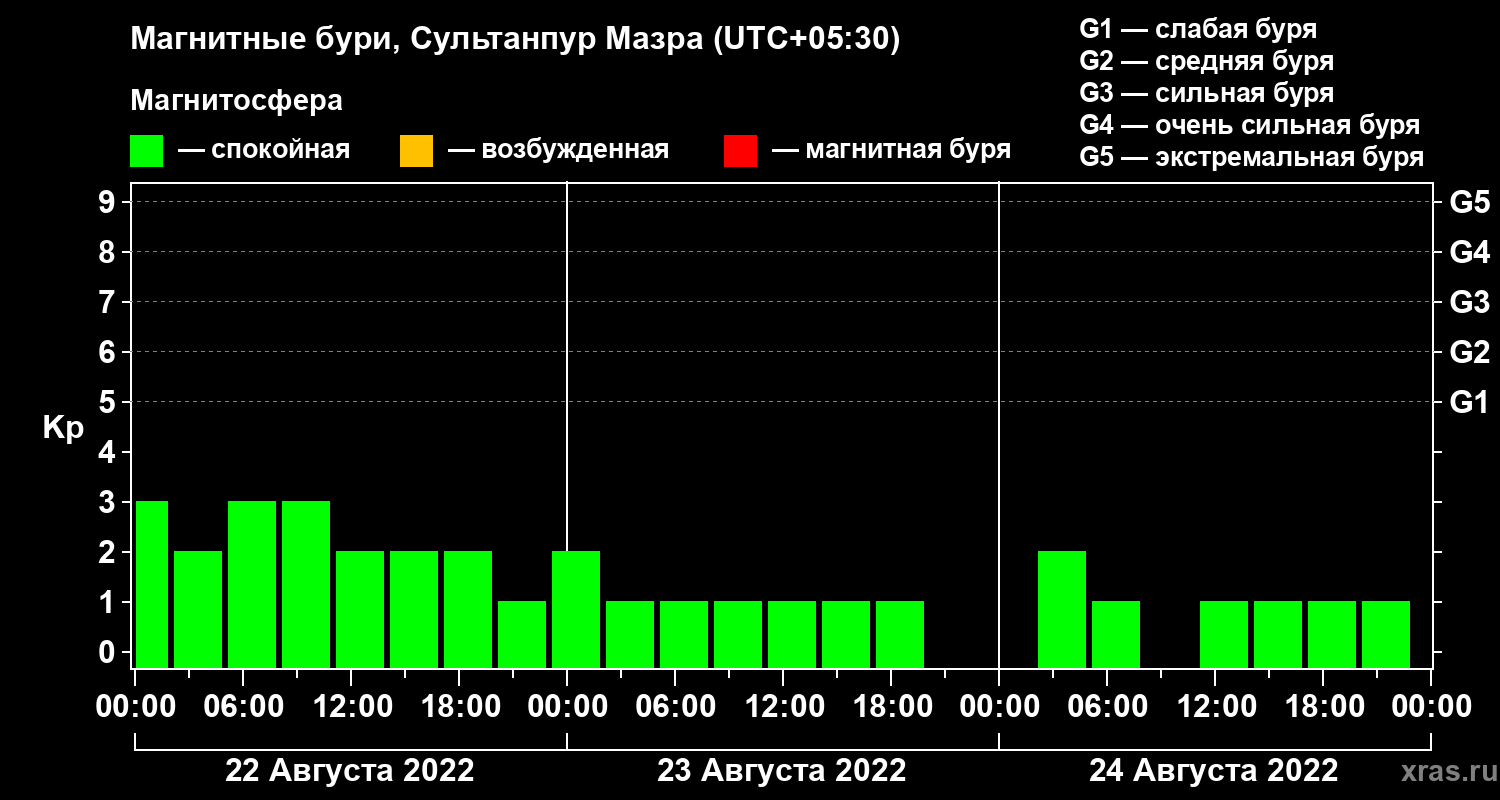Click the right-axis 'G5' label
Image resolution: width=1500 pixels, height=800 pixels.
pyautogui.click(x=1469, y=202)
